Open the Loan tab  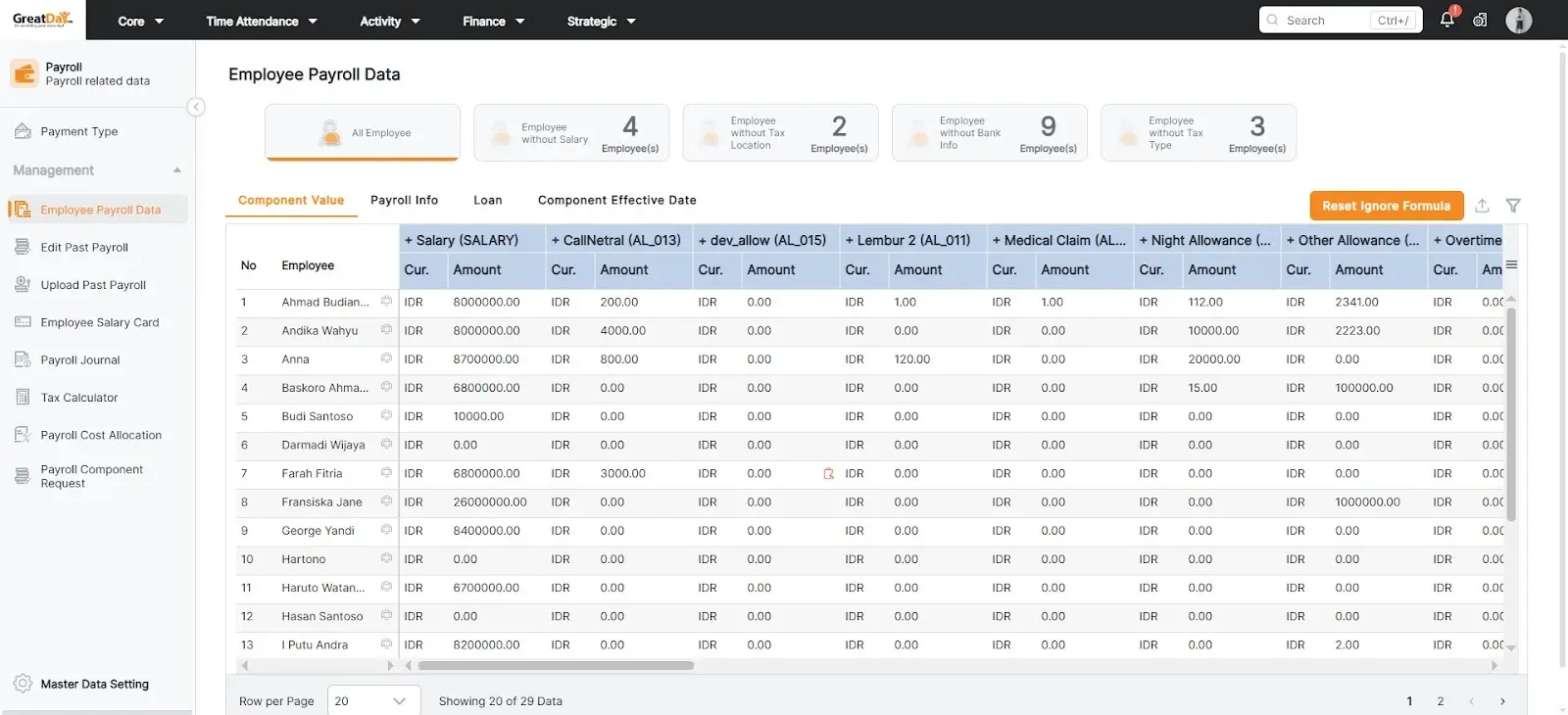tap(487, 200)
